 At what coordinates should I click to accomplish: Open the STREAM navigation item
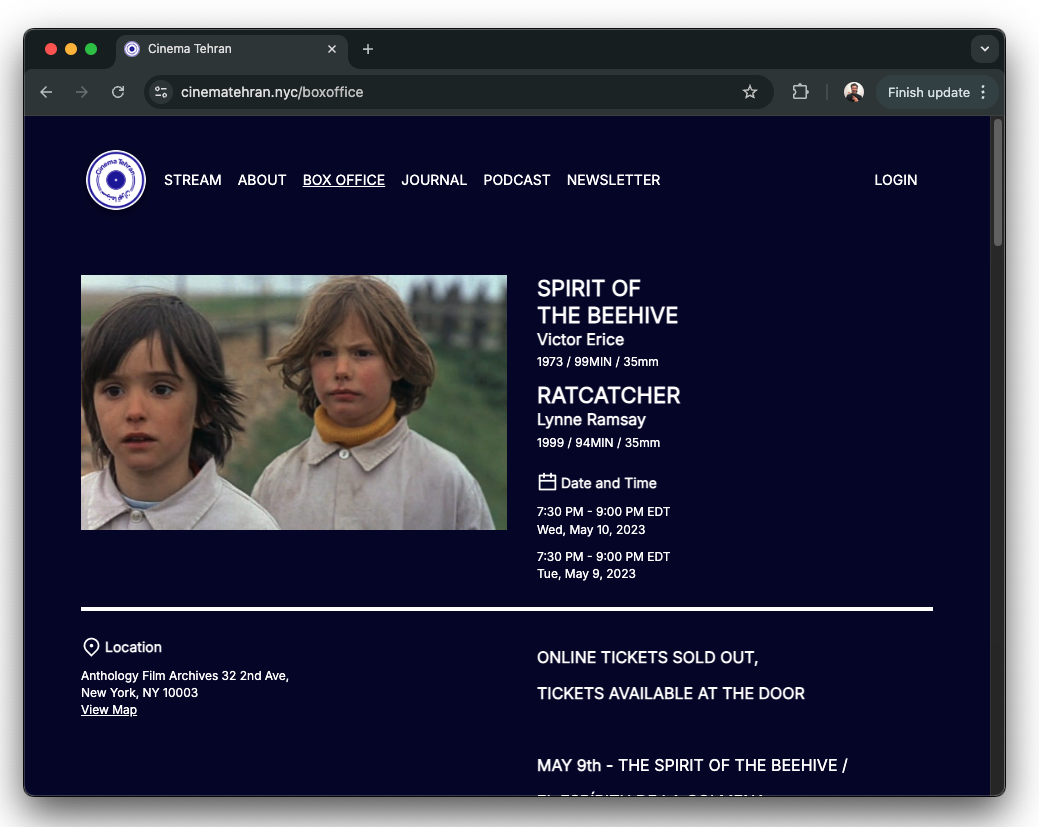pos(193,180)
